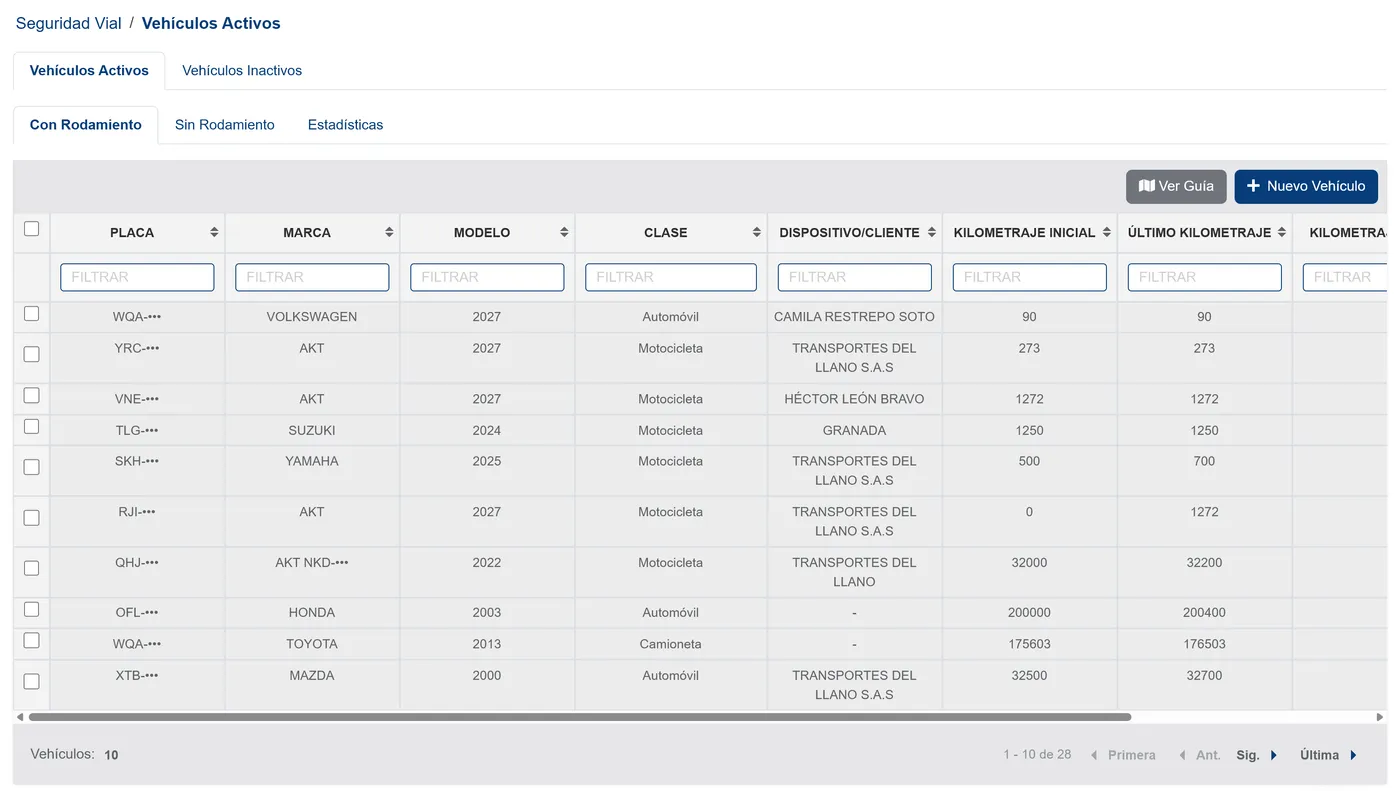
Task: Sort by PLACA column arrows
Action: pyautogui.click(x=214, y=232)
